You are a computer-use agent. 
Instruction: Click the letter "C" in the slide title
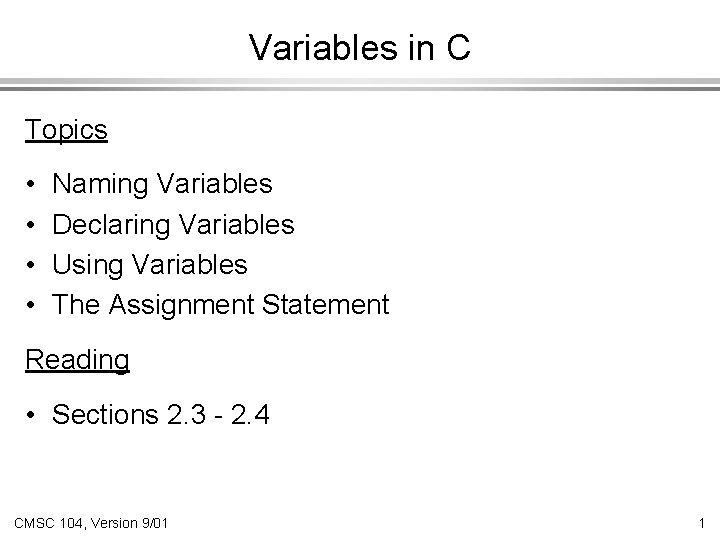point(458,47)
